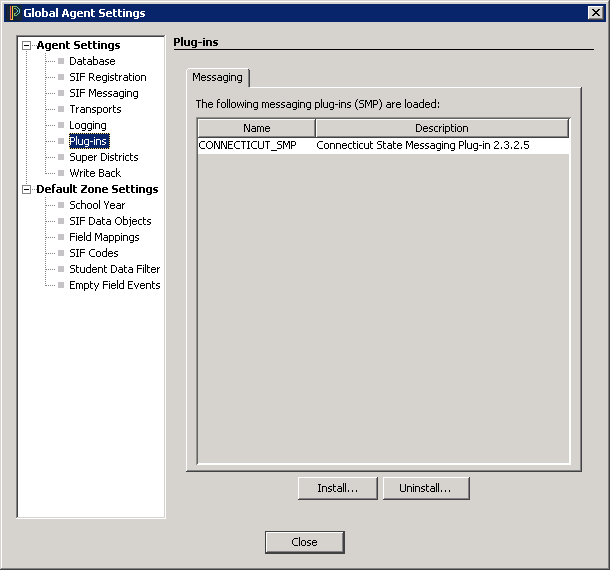The height and width of the screenshot is (570, 610).
Task: Select School Year under zone settings
Action: [x=97, y=205]
